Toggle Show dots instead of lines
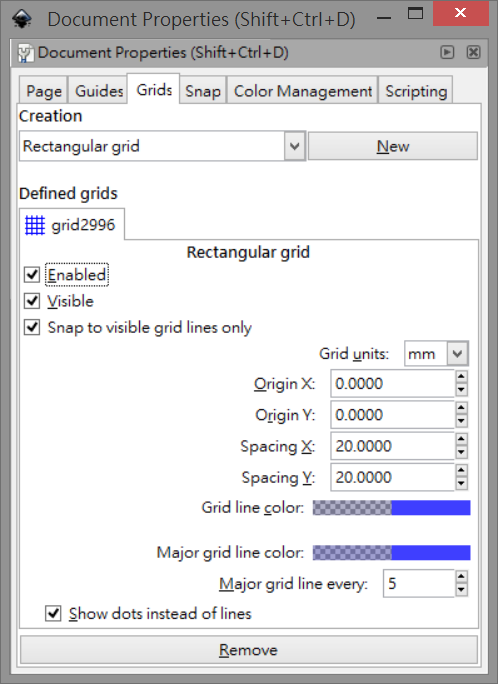Viewport: 498px width, 684px height. coord(53,613)
